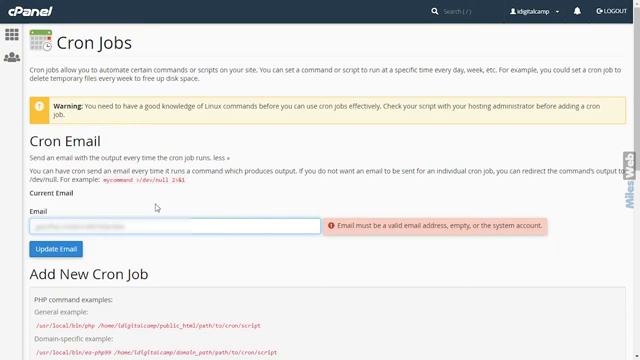This screenshot has height=360, width=640.
Task: Click the 'Cron Email' heading
Action: point(65,141)
